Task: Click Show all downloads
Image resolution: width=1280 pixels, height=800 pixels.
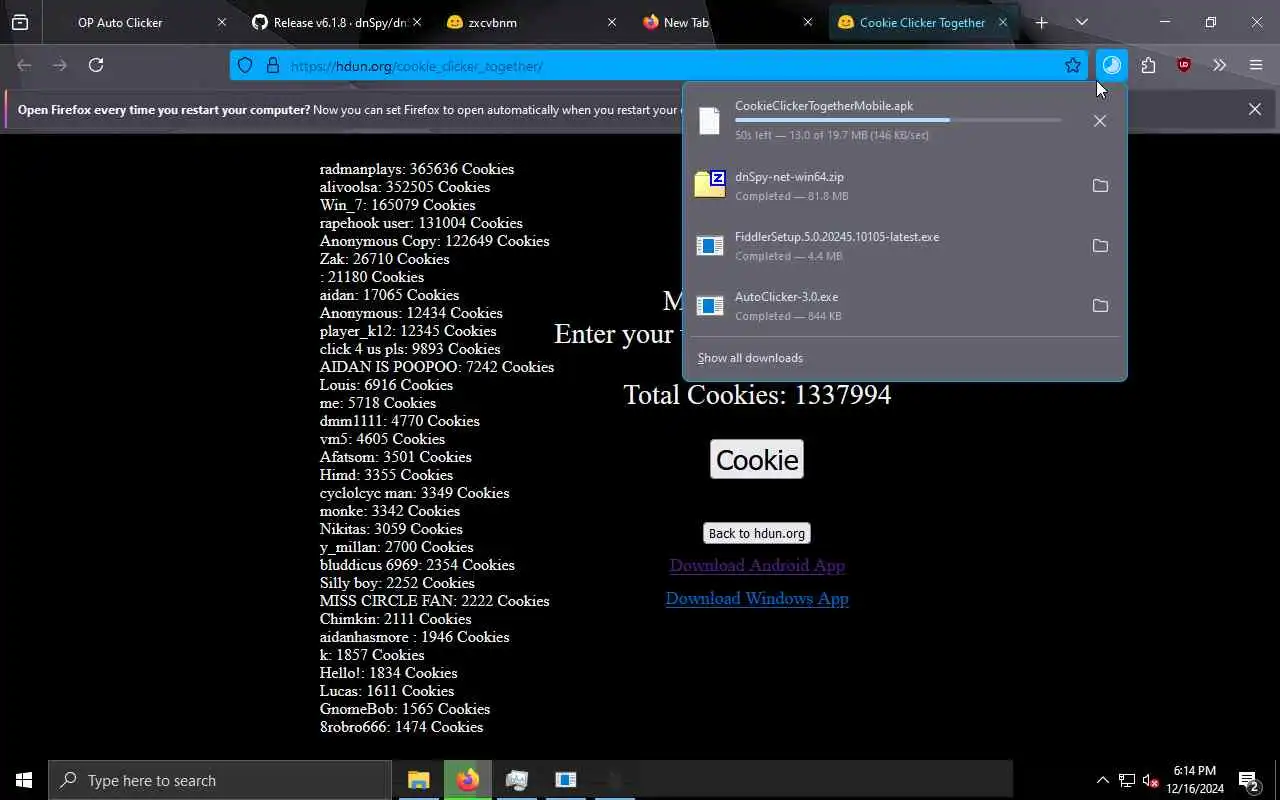Action: point(750,358)
